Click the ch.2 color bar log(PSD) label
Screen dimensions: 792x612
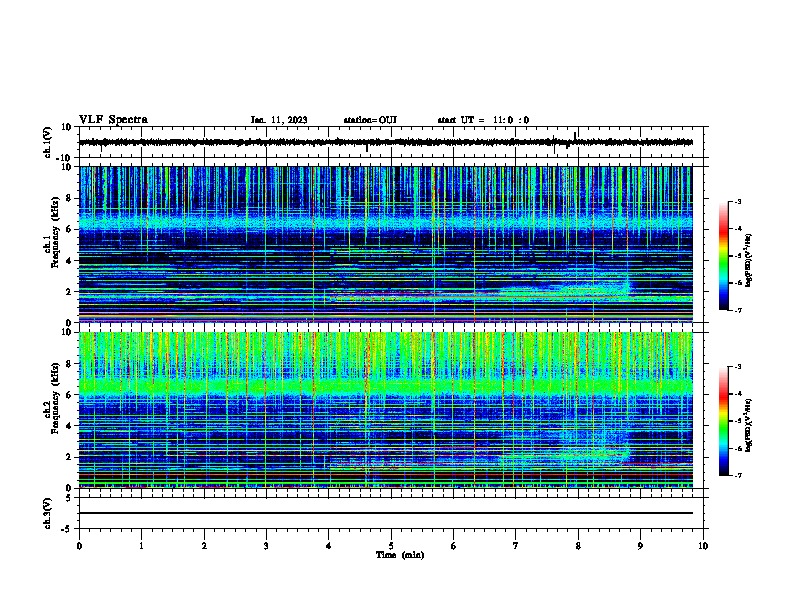[x=749, y=426]
